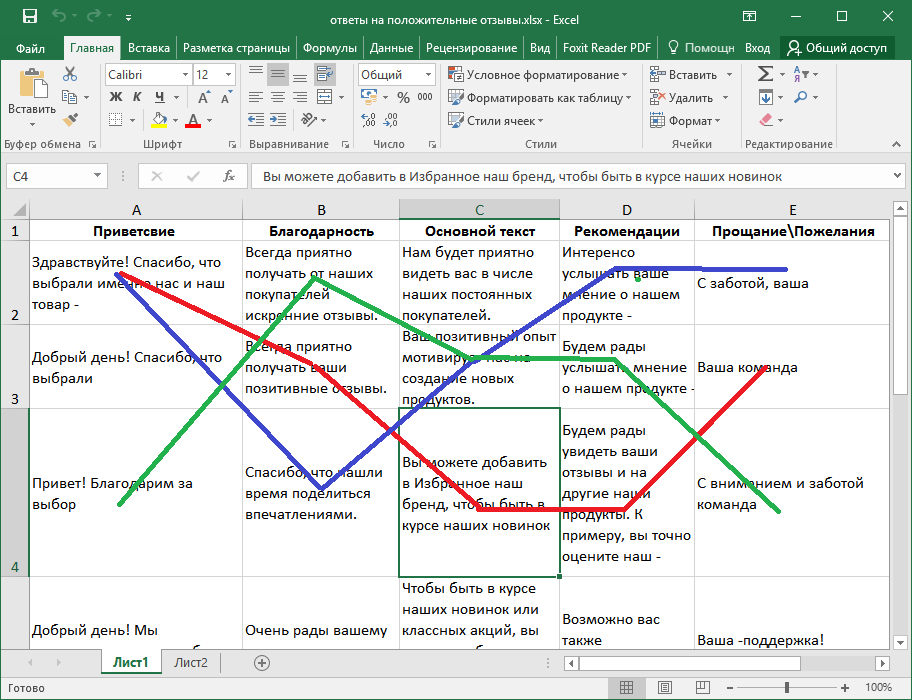The height and width of the screenshot is (700, 912).
Task: Click the Copy icon
Action: tap(70, 97)
